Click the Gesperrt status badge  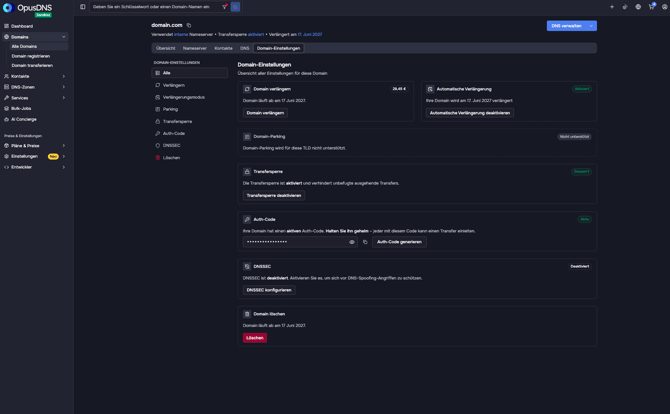582,171
